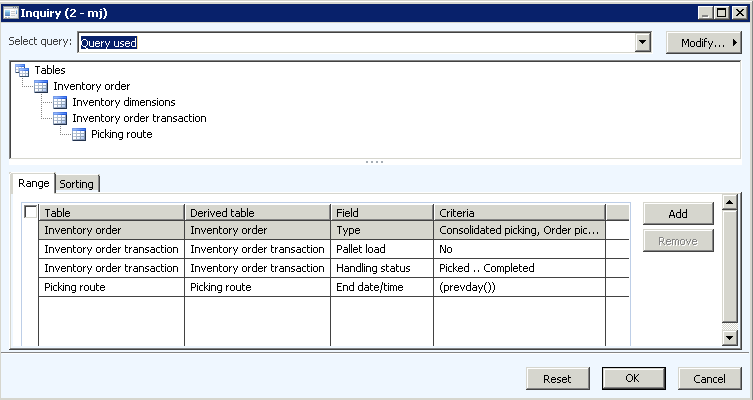Sort by the Criteria column header

pyautogui.click(x=518, y=213)
